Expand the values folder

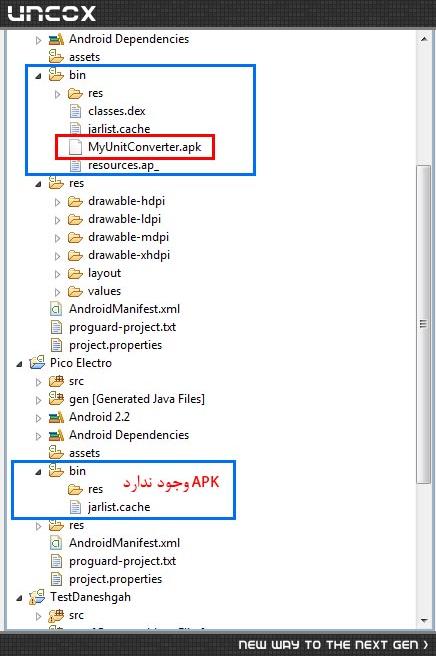point(58,292)
